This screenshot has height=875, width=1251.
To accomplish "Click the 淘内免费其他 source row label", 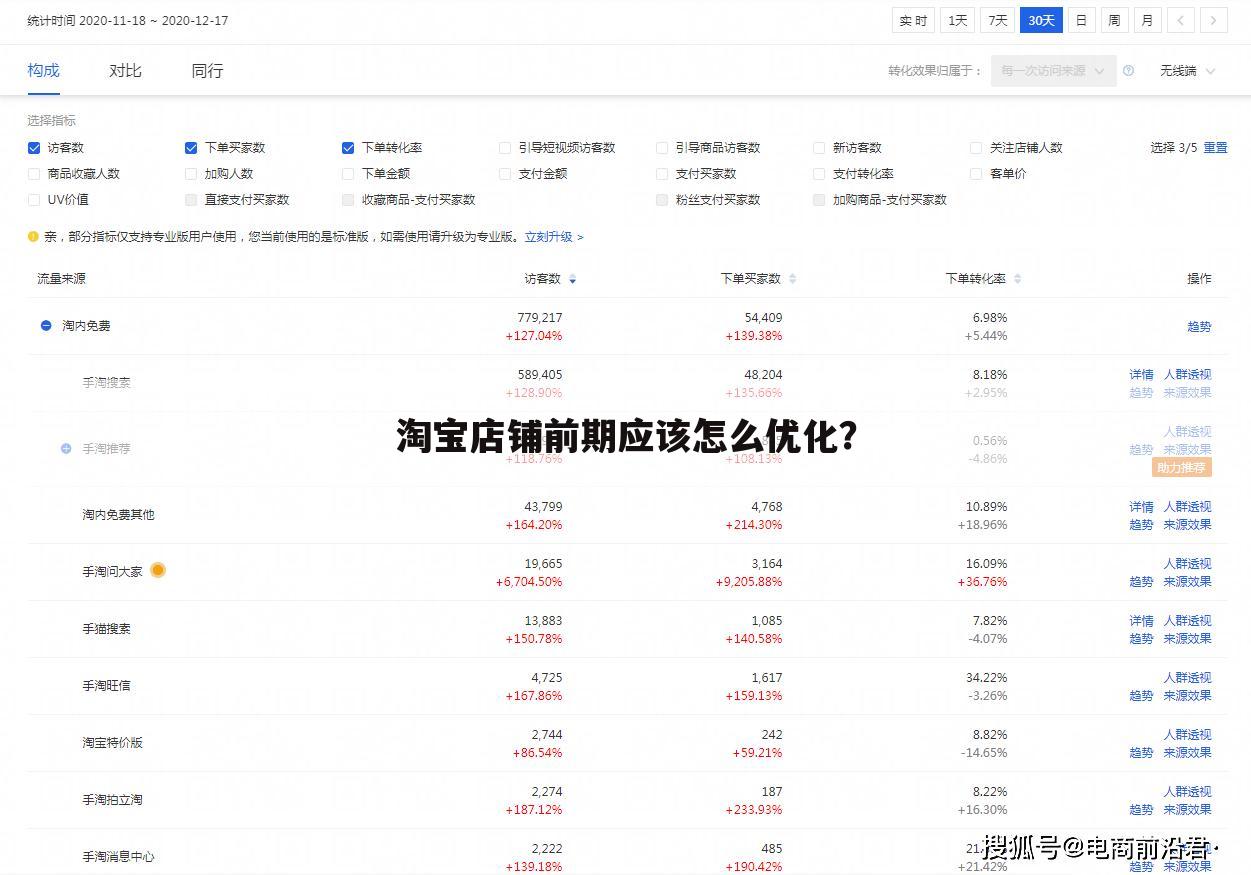I will [x=118, y=515].
